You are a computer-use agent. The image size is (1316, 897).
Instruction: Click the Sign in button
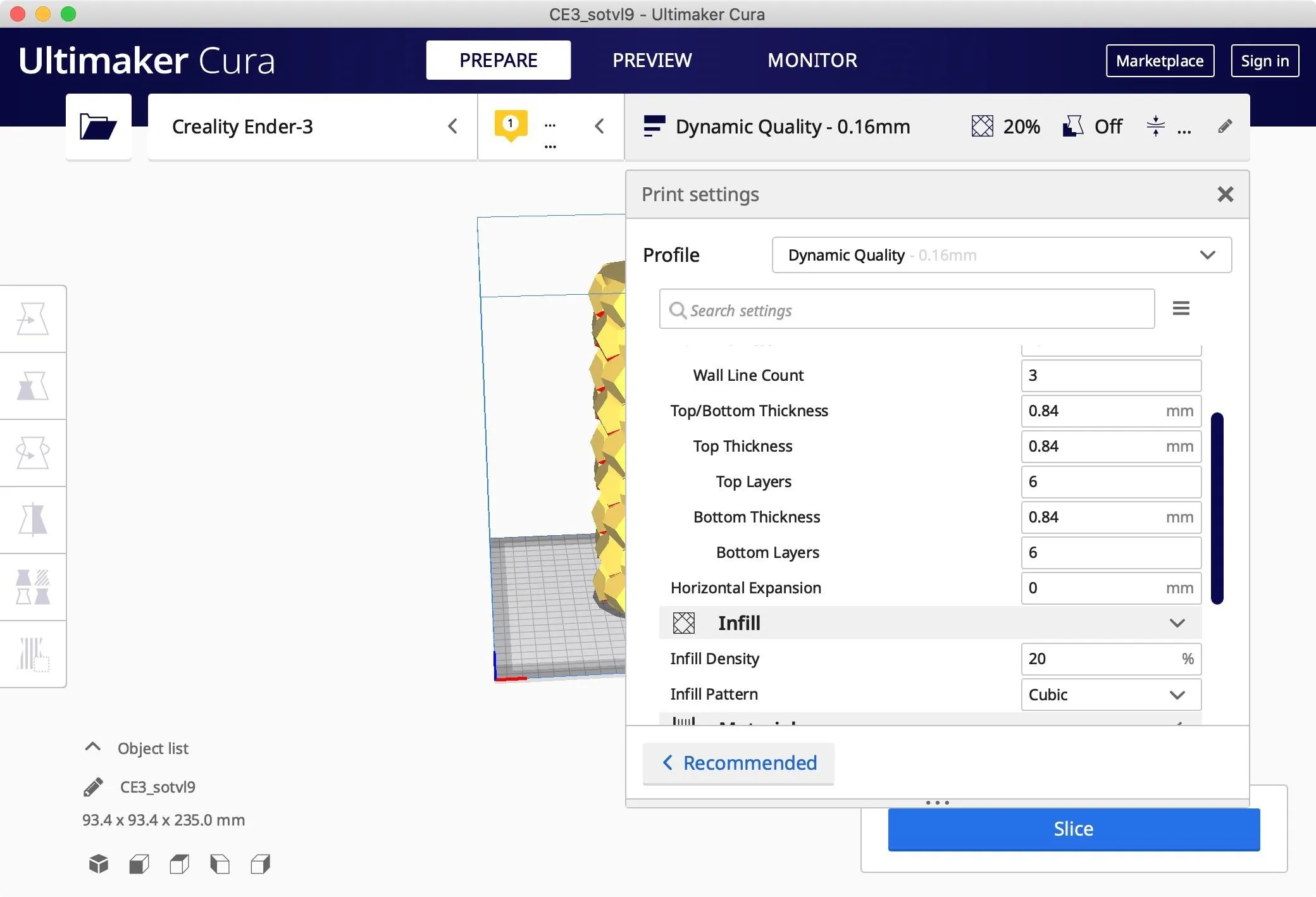point(1265,61)
